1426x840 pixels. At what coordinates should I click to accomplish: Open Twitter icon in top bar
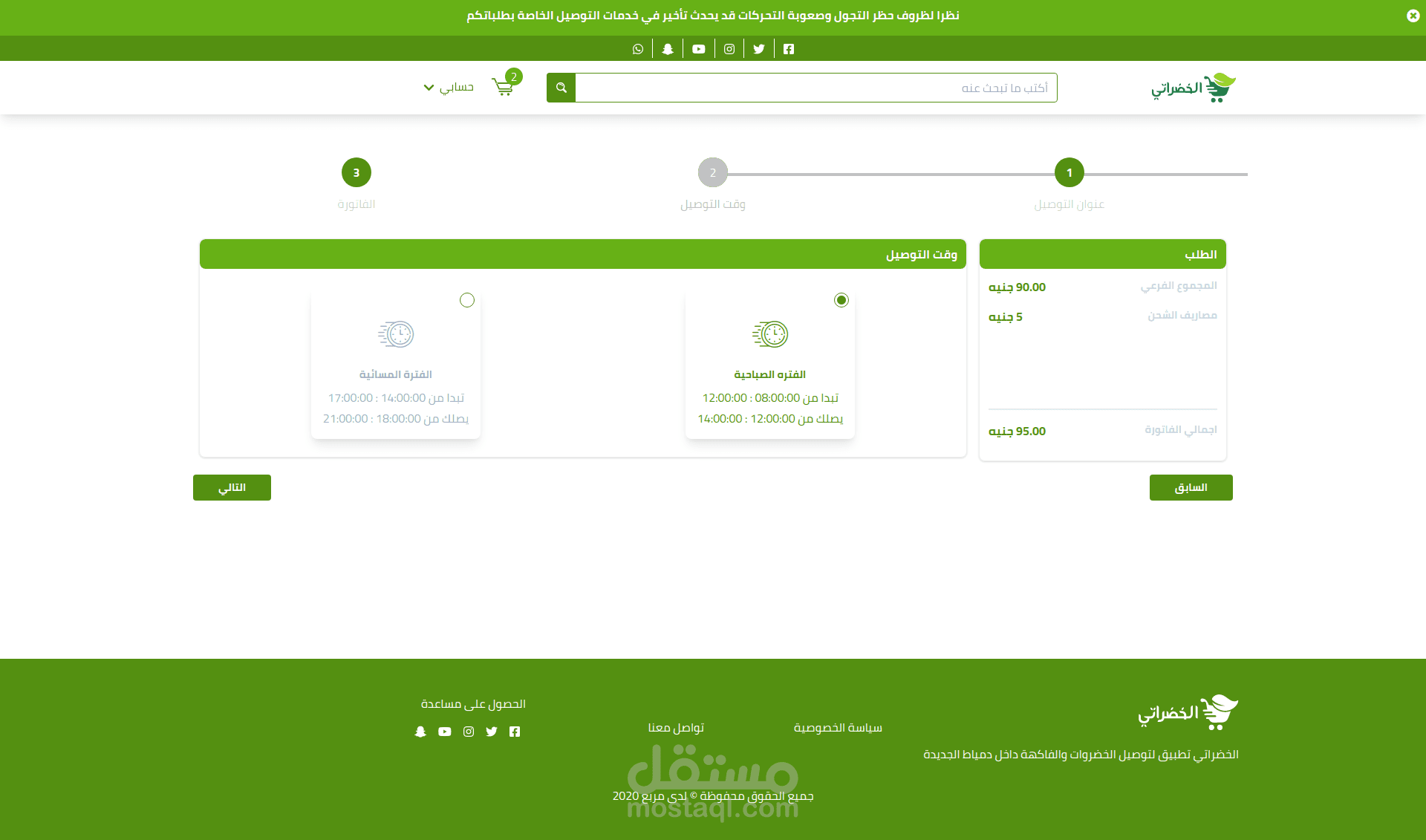(759, 49)
